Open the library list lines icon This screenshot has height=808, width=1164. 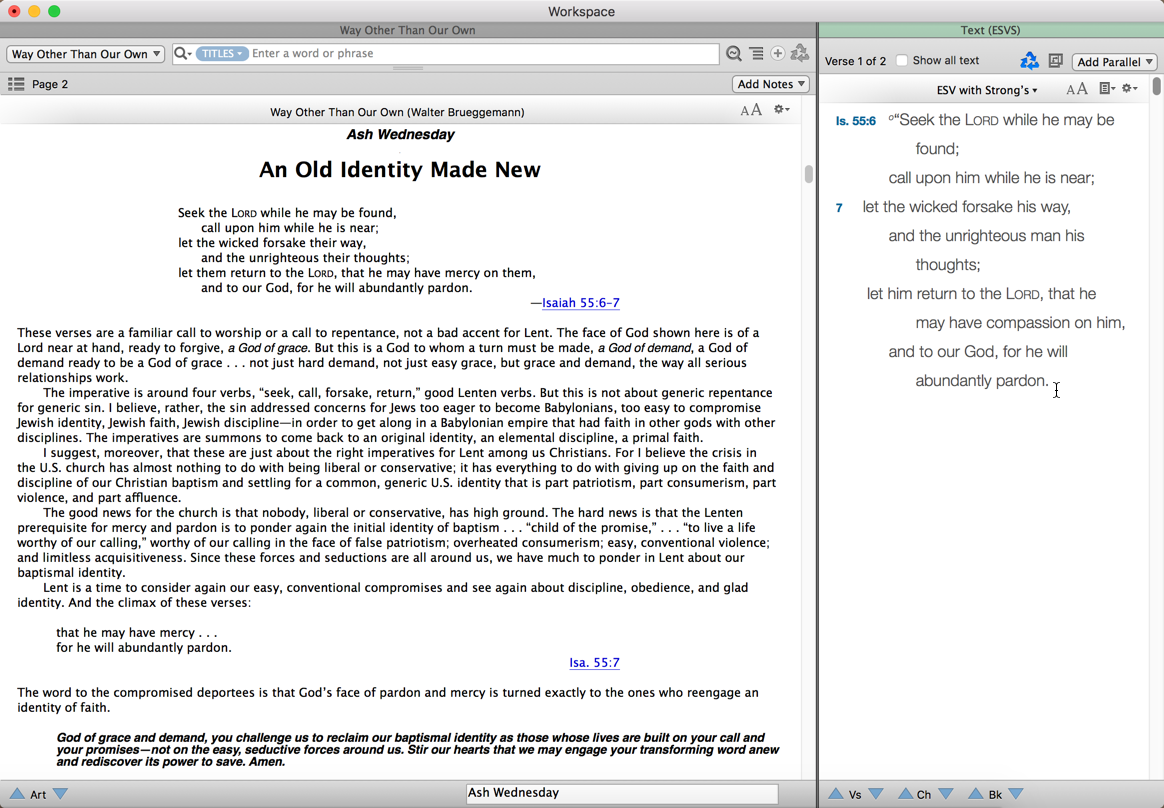point(756,53)
